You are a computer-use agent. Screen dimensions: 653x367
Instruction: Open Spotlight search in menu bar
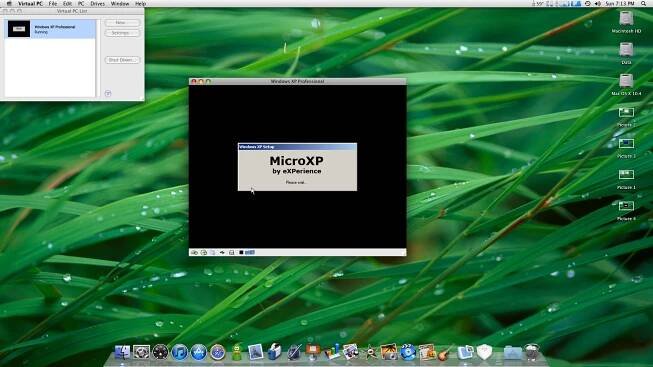[x=644, y=3]
